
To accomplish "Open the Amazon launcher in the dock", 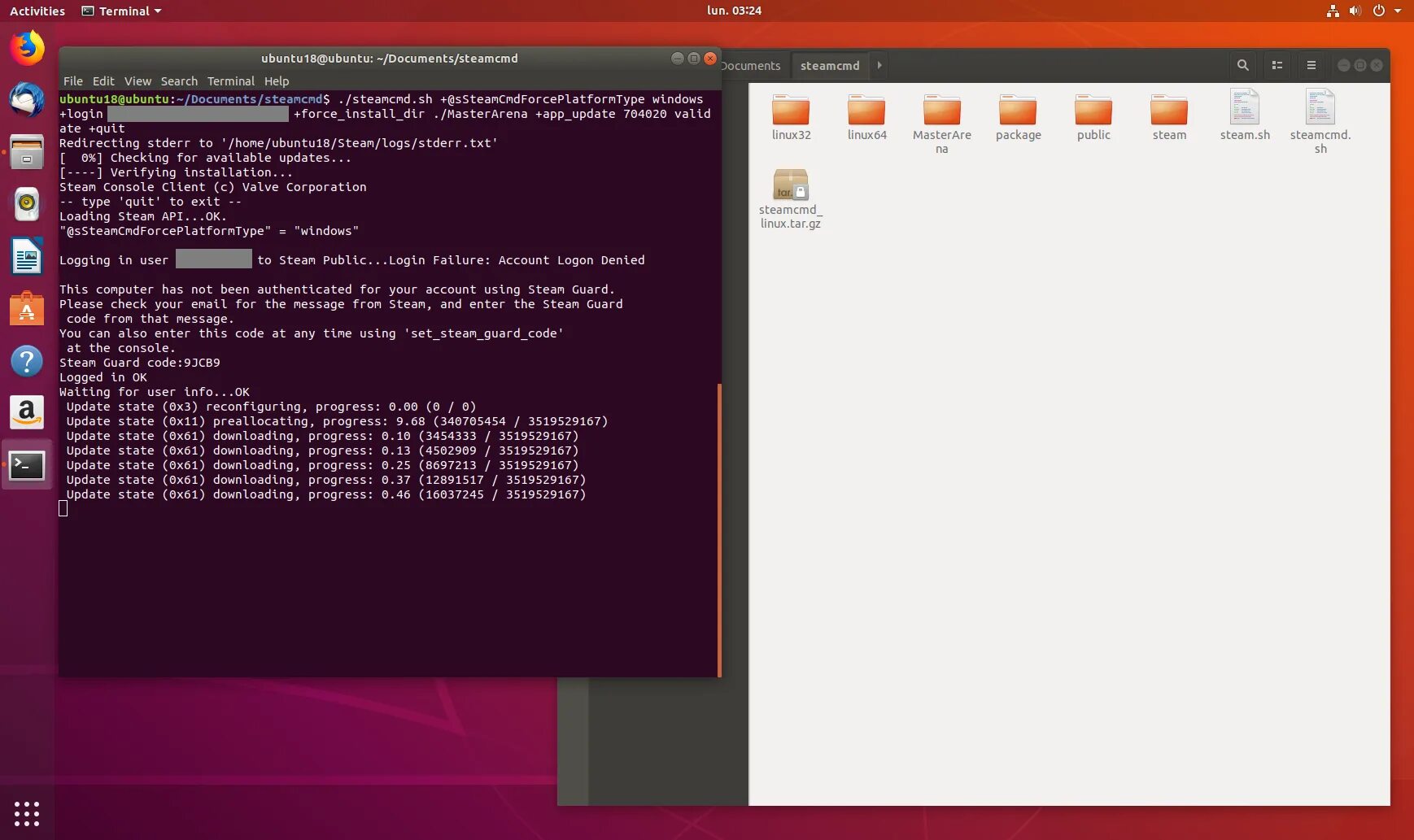I will click(x=27, y=413).
